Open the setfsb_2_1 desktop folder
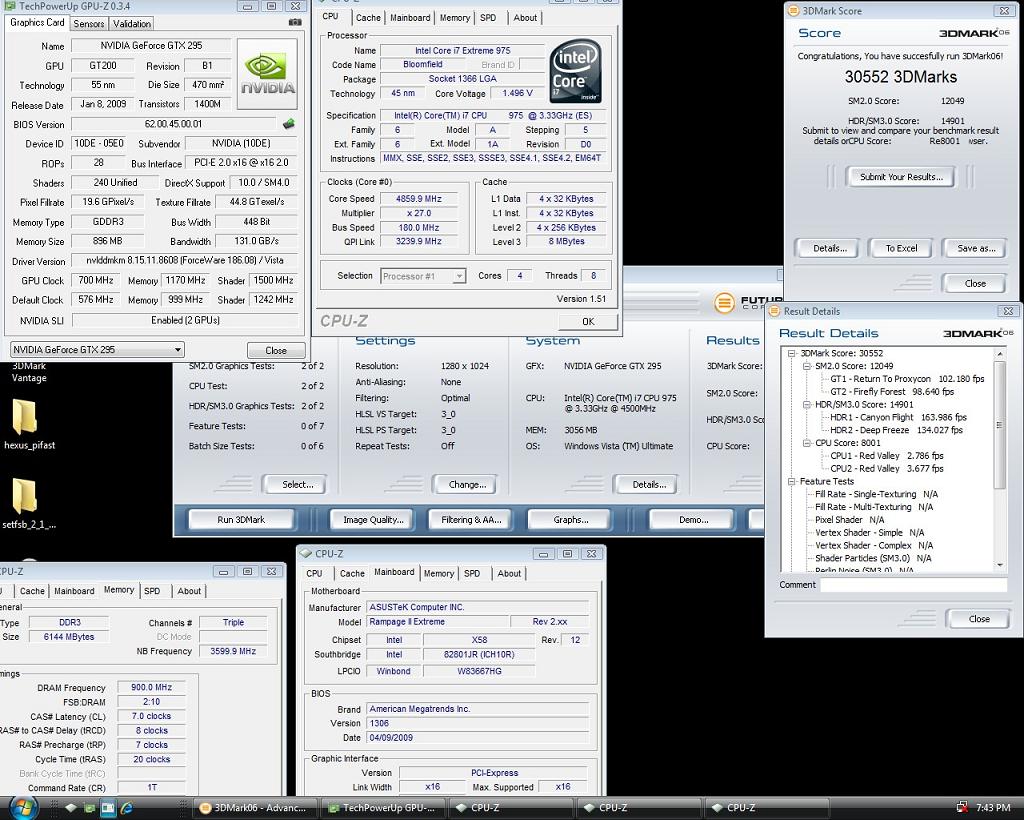Image resolution: width=1024 pixels, height=820 pixels. (25, 503)
